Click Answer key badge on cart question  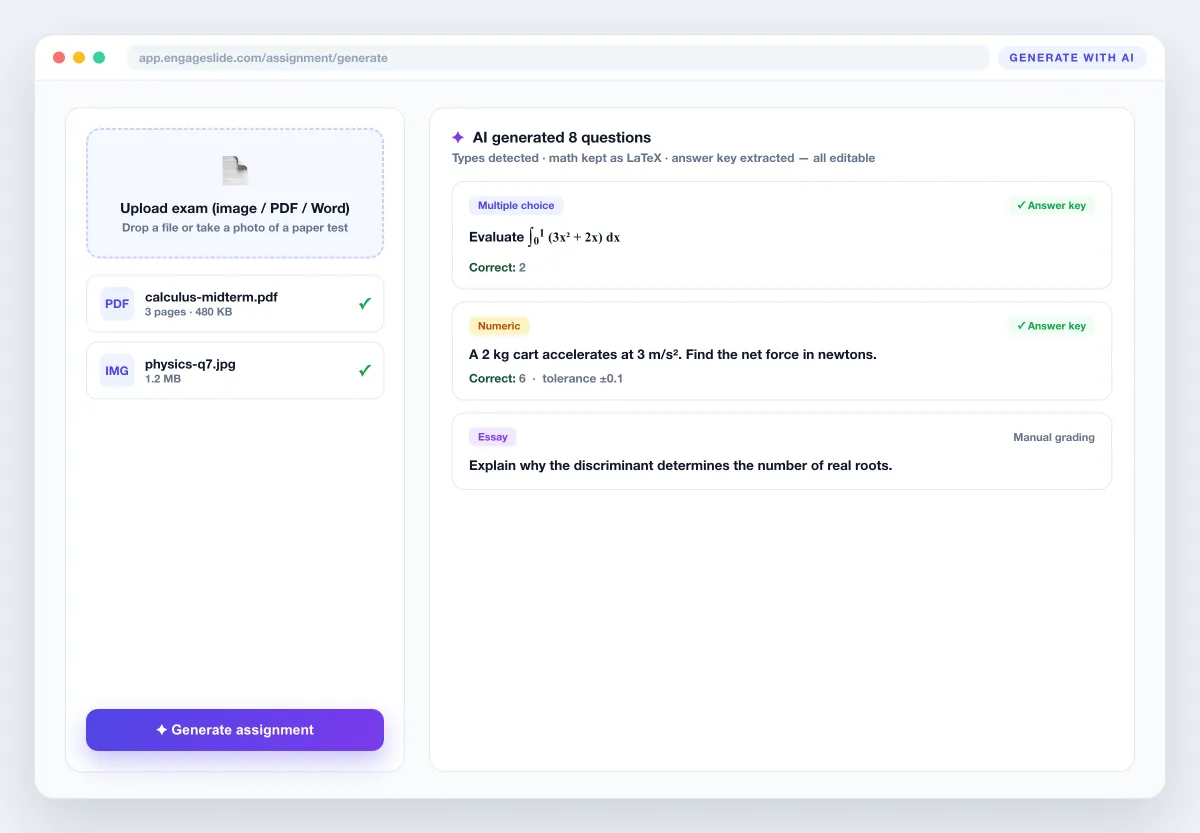point(1051,326)
